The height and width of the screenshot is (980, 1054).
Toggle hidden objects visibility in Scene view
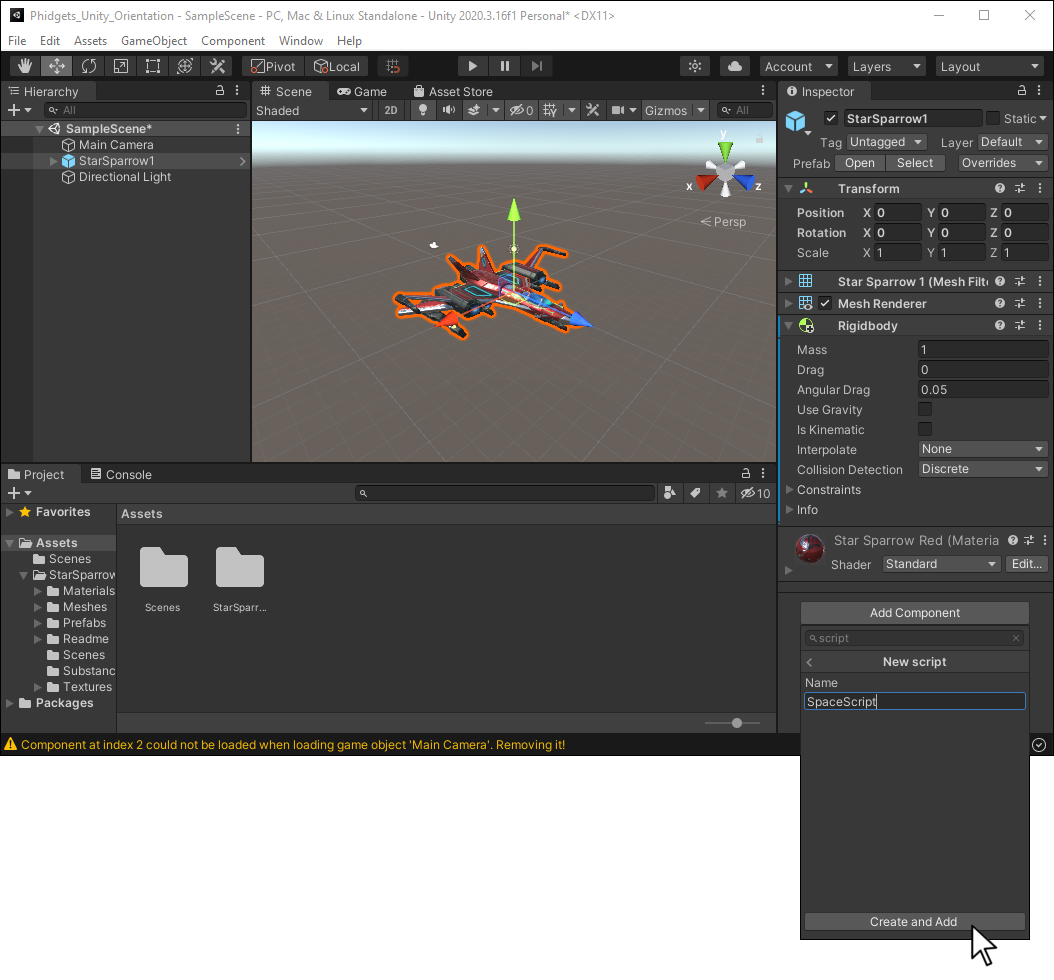[x=521, y=110]
